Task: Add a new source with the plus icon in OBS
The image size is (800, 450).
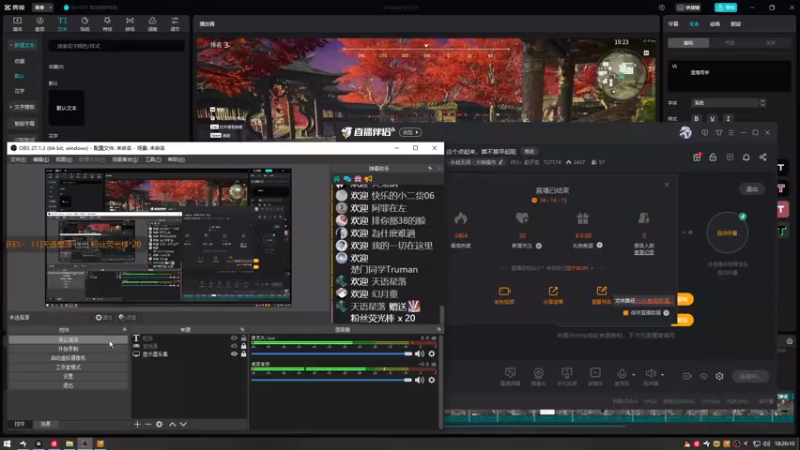Action: pyautogui.click(x=137, y=424)
